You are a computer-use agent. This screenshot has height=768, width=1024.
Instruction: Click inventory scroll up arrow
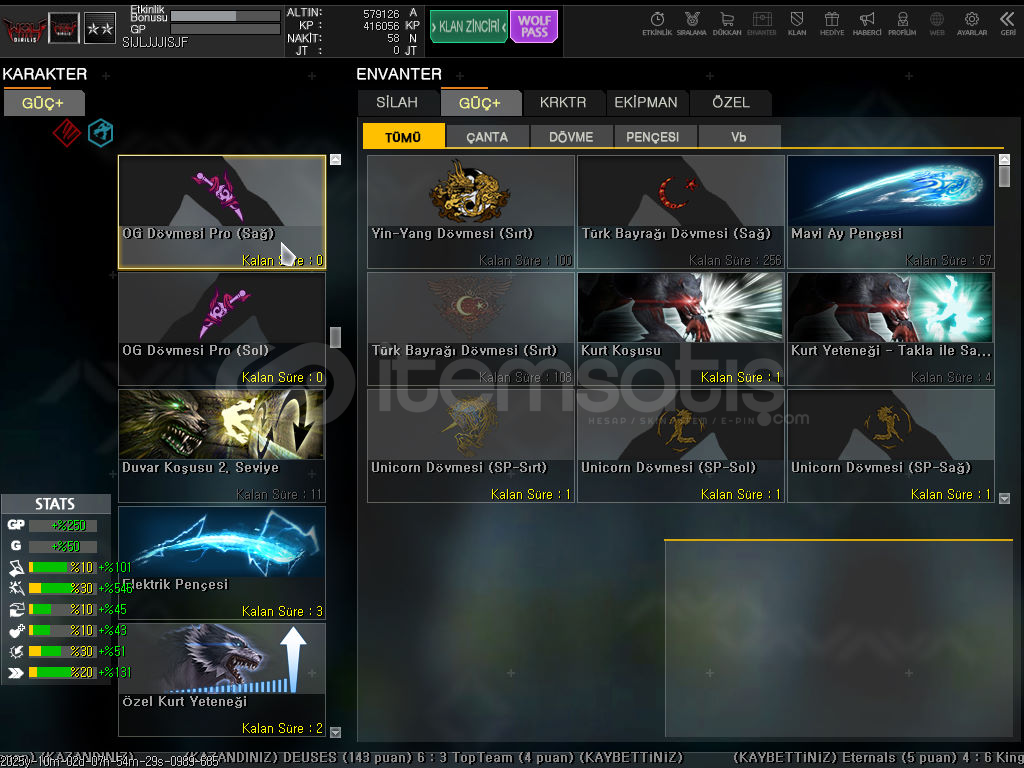[1004, 159]
